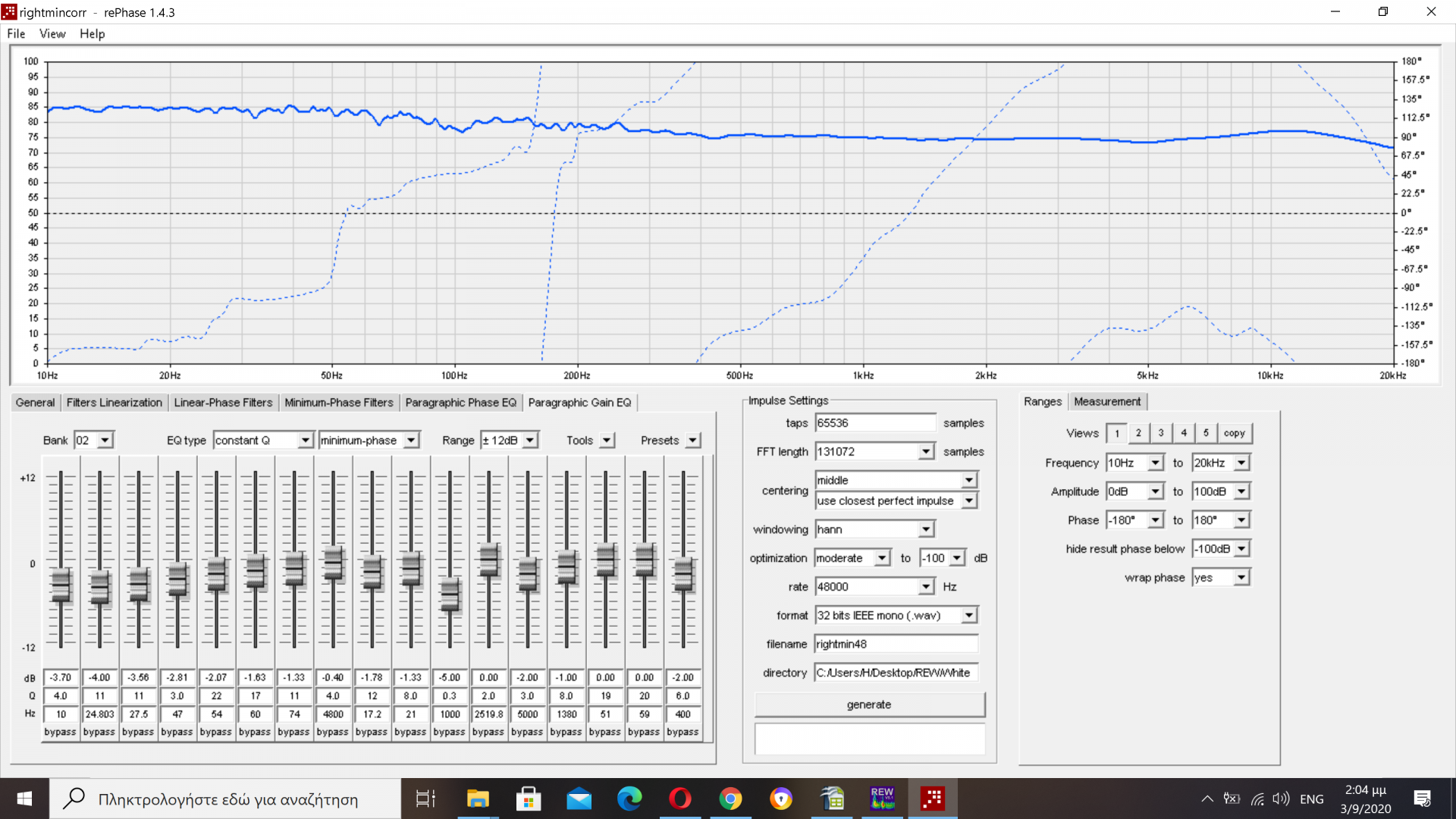Switch to Paragraphic Phase EQ tab
The image size is (1456, 819).
[460, 403]
